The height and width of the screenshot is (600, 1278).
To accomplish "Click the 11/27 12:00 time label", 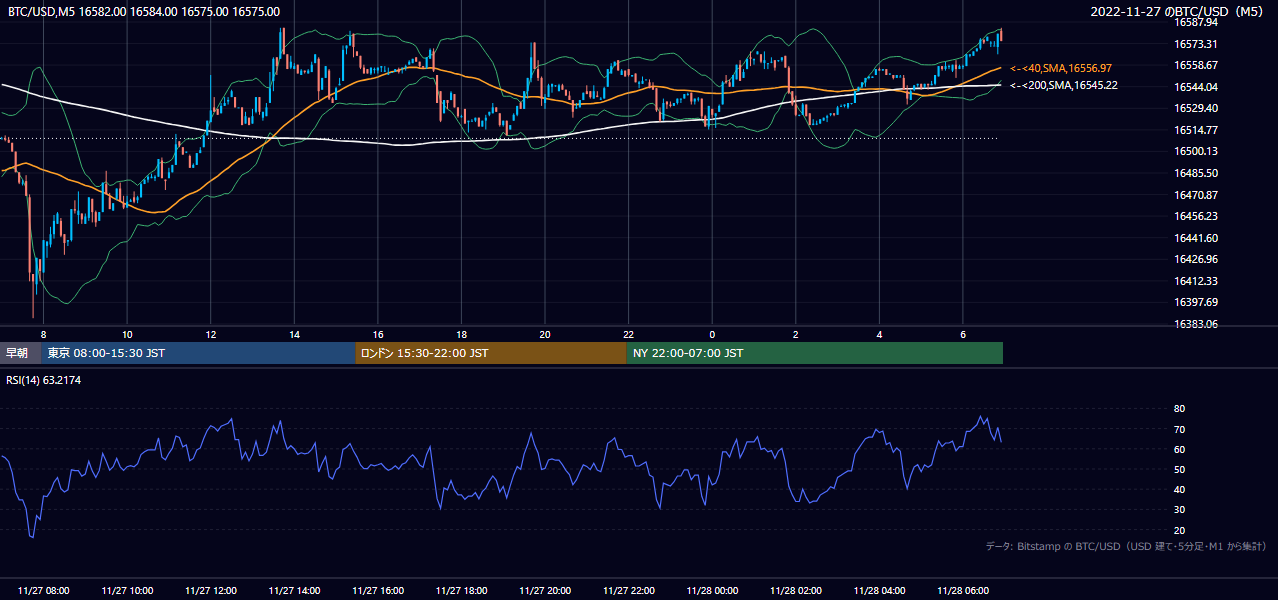I will pyautogui.click(x=211, y=591).
